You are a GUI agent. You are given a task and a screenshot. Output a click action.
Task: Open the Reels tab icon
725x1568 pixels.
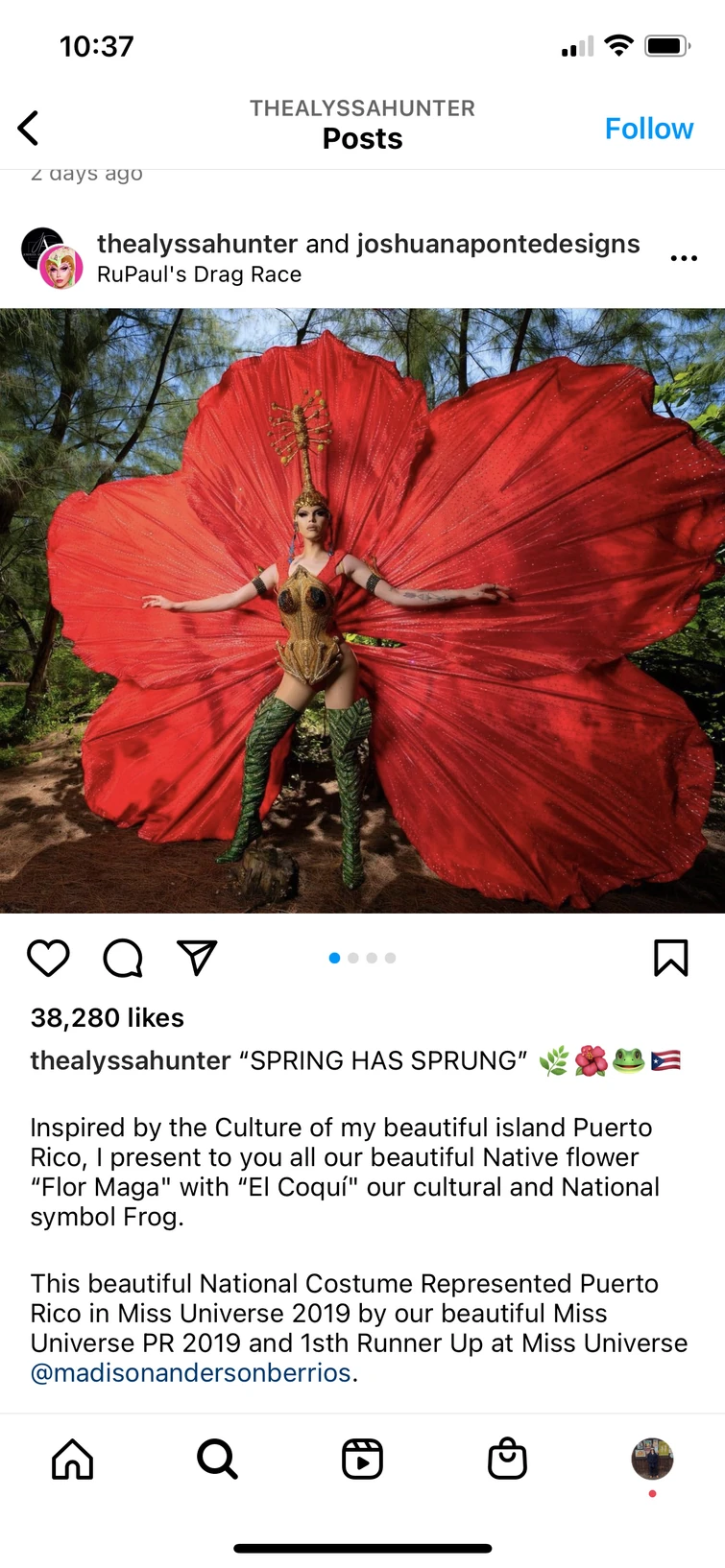click(x=362, y=1460)
